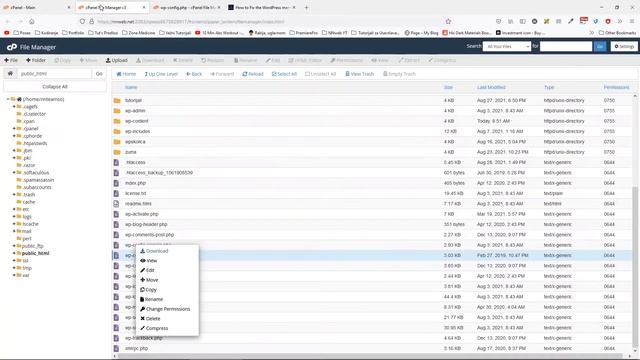Image resolution: width=640 pixels, height=360 pixels.
Task: Open HTML Editor from the toolbar
Action: 305,60
